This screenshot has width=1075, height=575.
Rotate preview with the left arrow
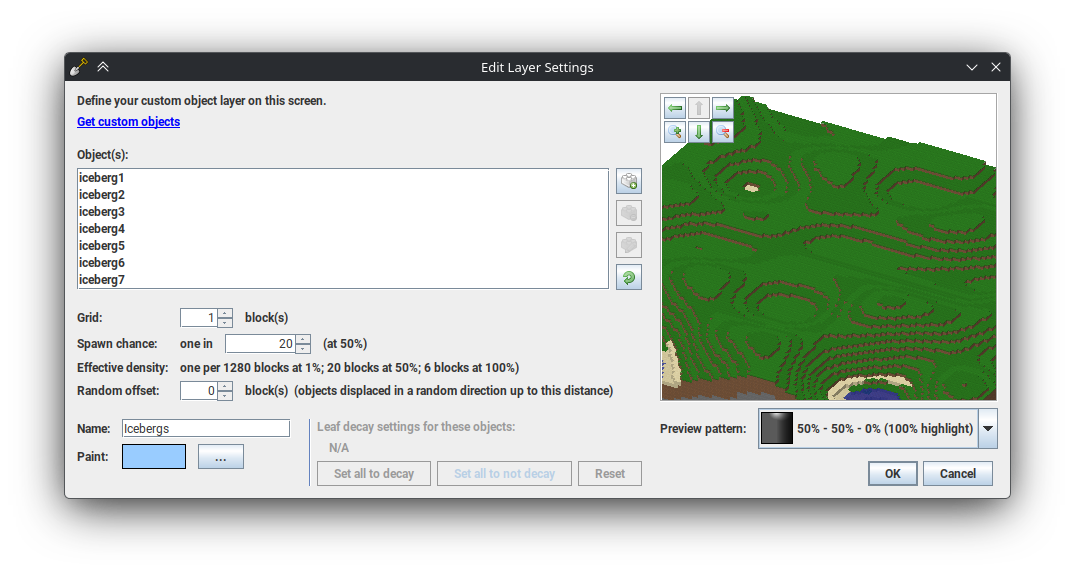click(x=675, y=107)
